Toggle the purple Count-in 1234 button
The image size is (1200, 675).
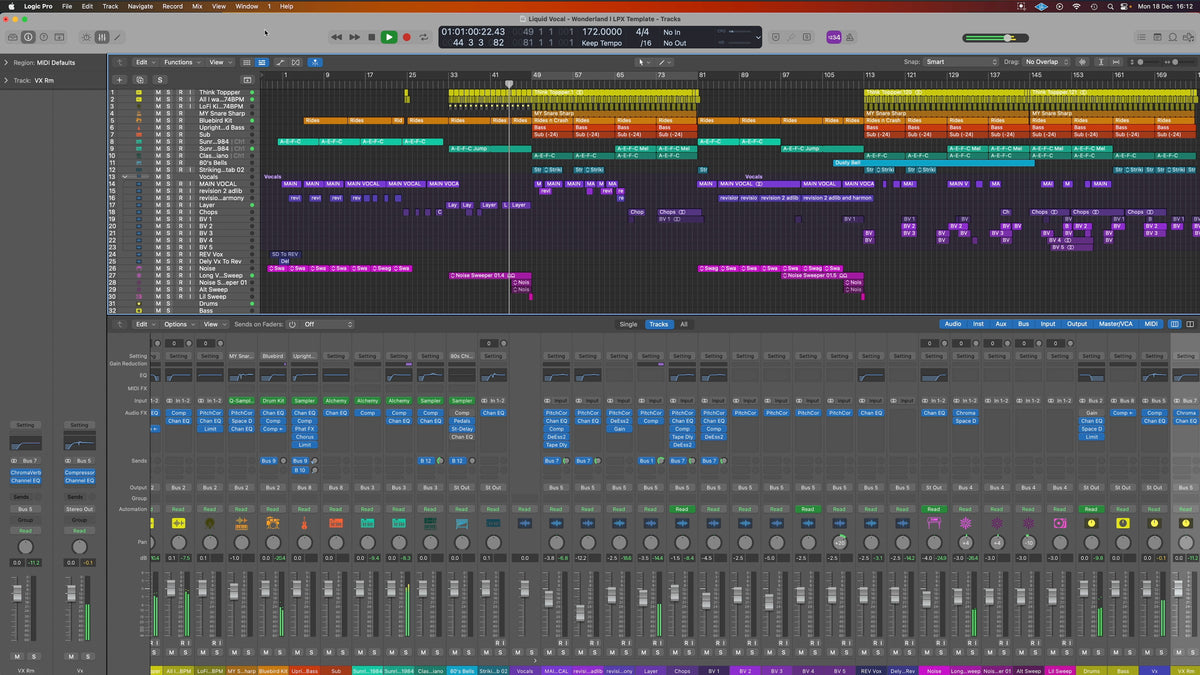click(833, 37)
